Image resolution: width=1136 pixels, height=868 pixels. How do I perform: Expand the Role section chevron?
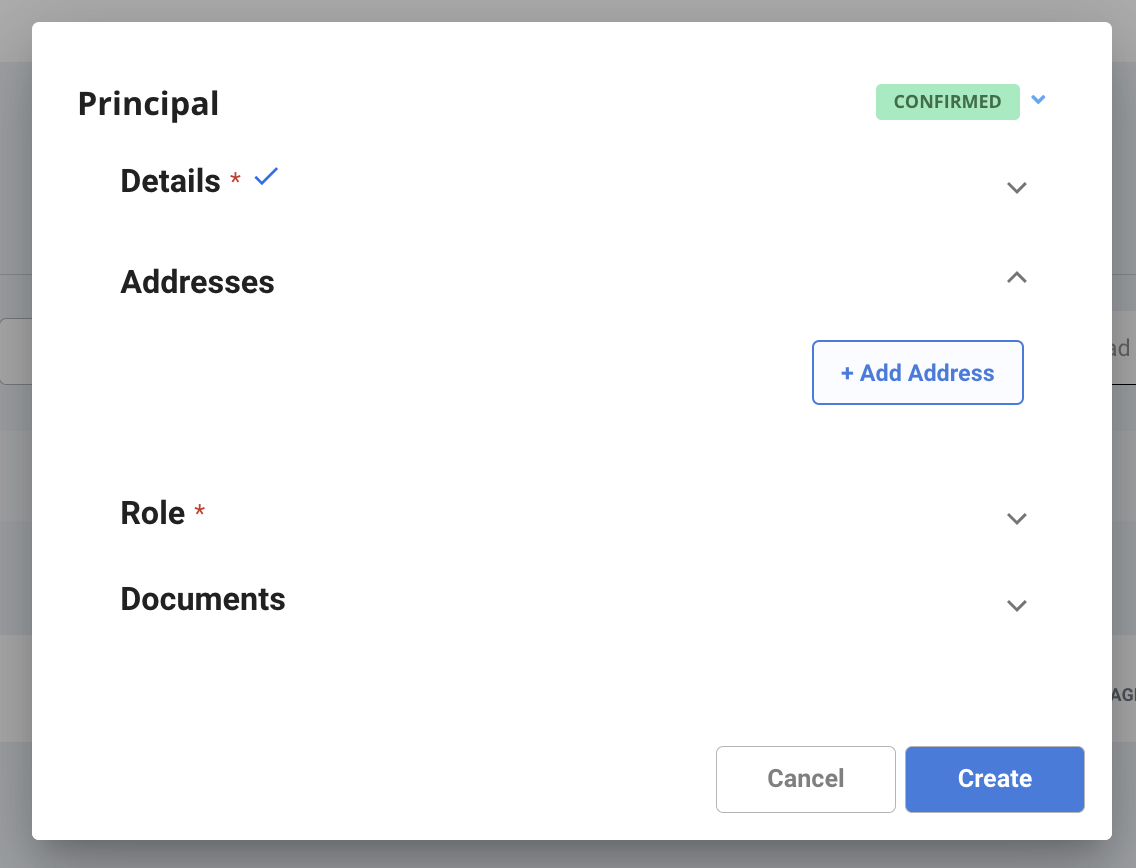pos(1016,519)
